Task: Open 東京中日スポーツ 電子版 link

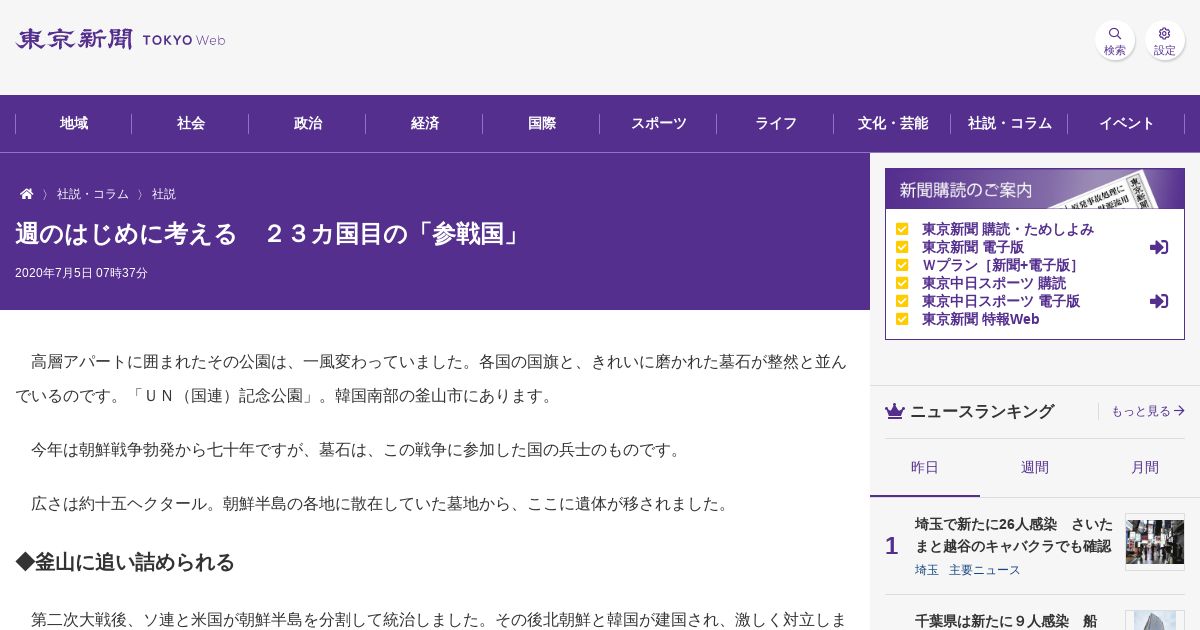Action: 1001,301
